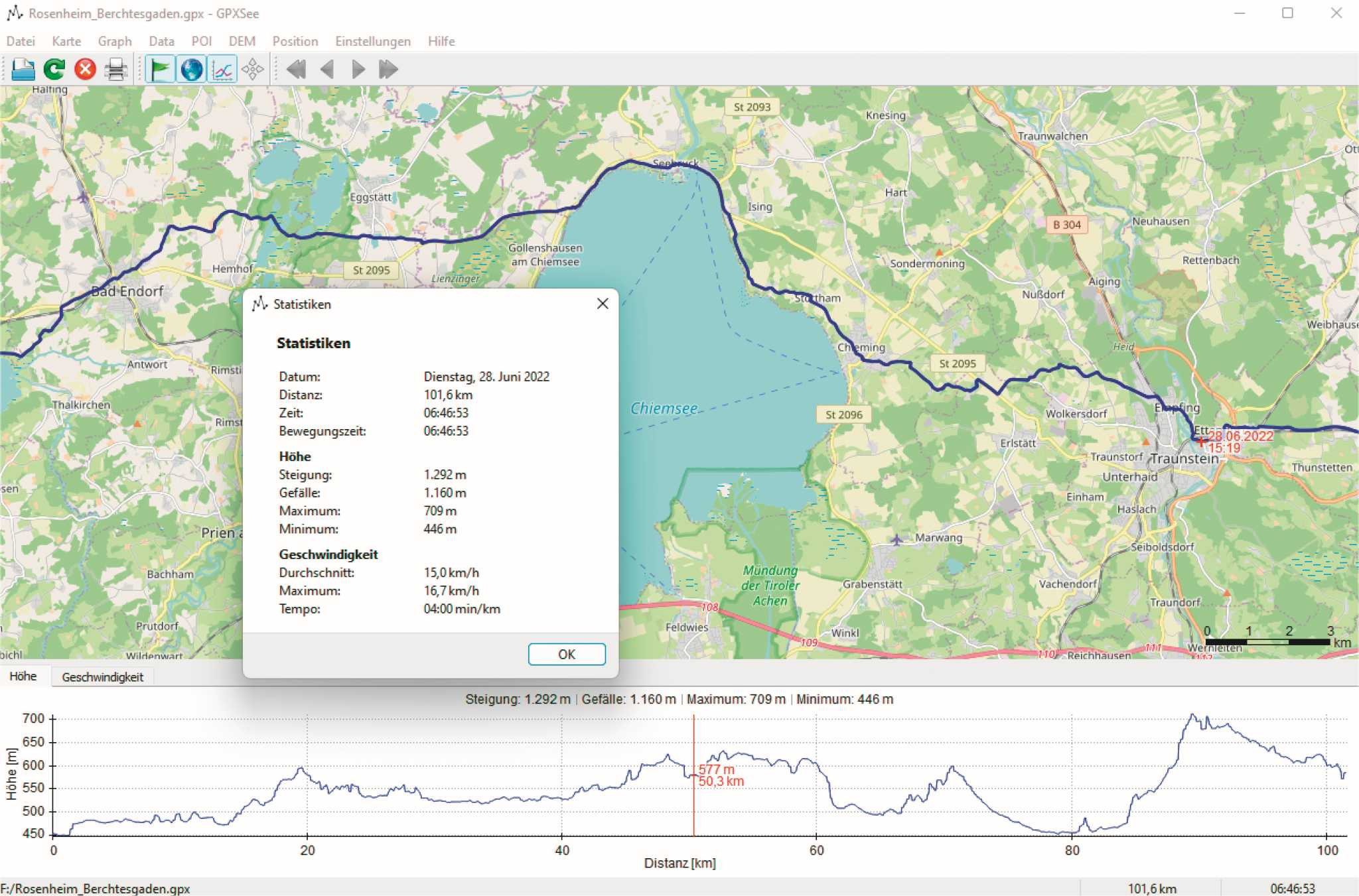Go to the next file
This screenshot has height=896, width=1359.
358,69
